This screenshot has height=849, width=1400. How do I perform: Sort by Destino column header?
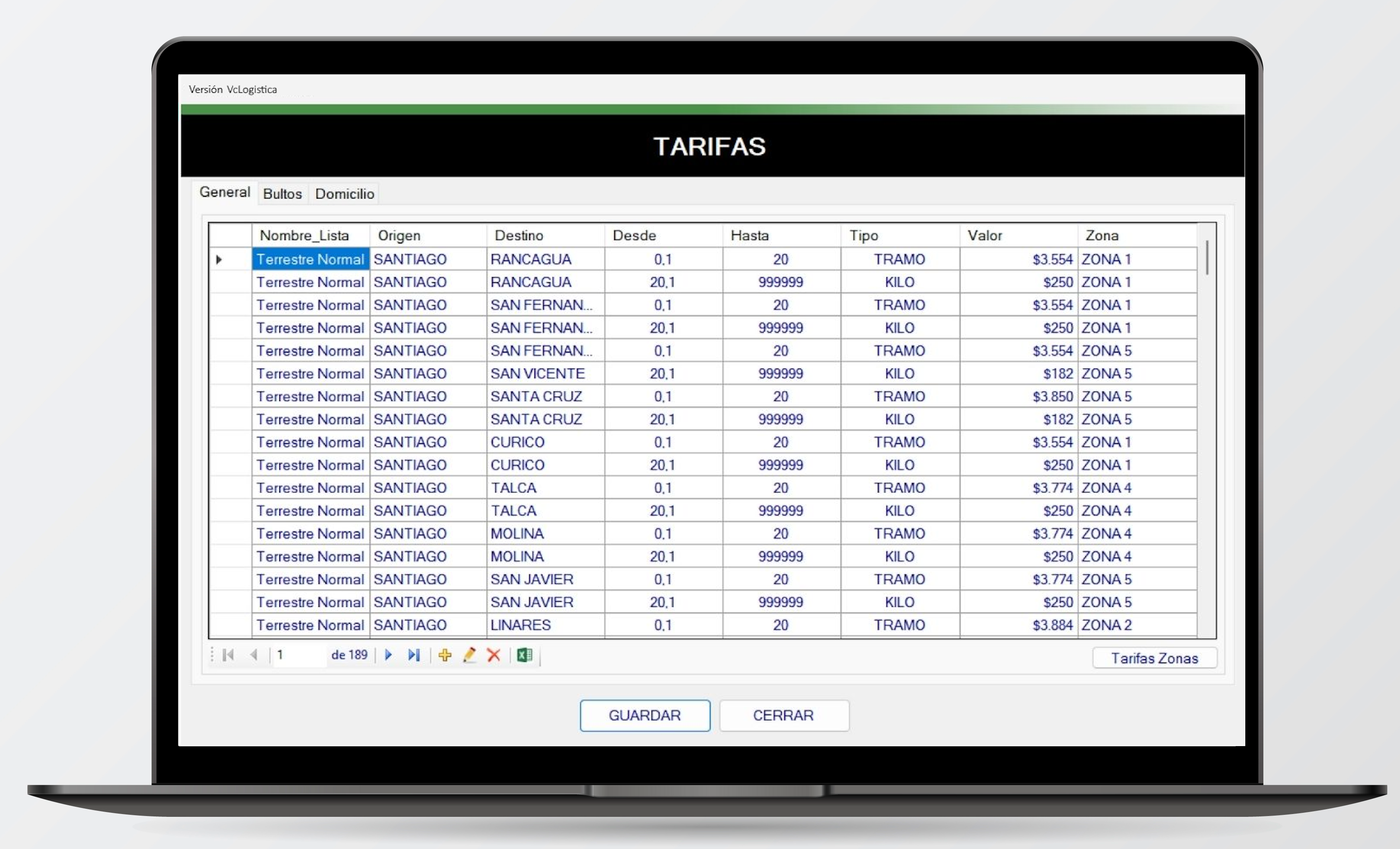point(546,235)
